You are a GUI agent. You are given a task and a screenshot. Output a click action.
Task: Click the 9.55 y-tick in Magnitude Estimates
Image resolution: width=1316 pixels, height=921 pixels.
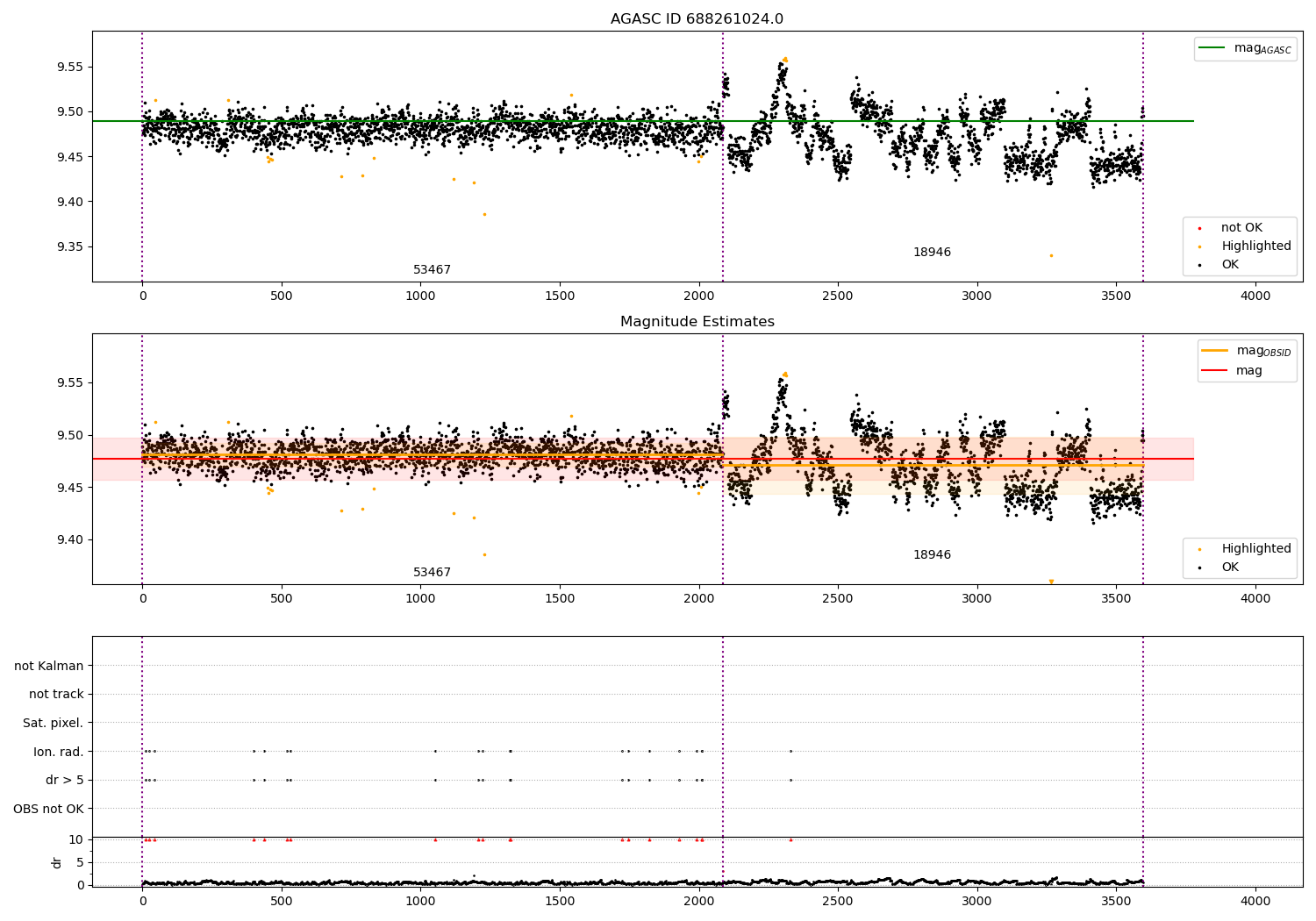(x=68, y=383)
